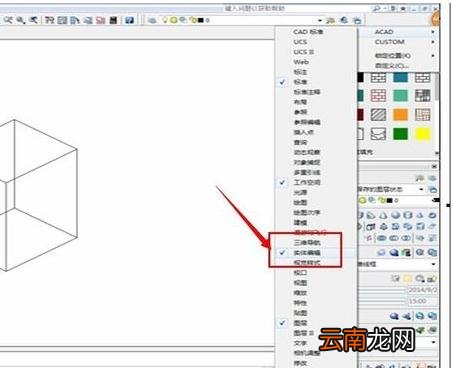Select the Cone solid tool in dashboard

click(x=383, y=216)
